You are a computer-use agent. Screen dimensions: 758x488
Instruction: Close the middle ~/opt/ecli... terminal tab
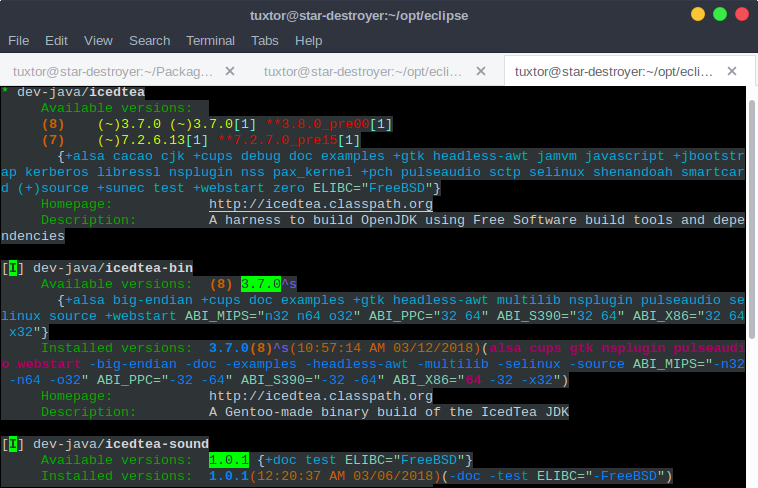click(x=481, y=72)
